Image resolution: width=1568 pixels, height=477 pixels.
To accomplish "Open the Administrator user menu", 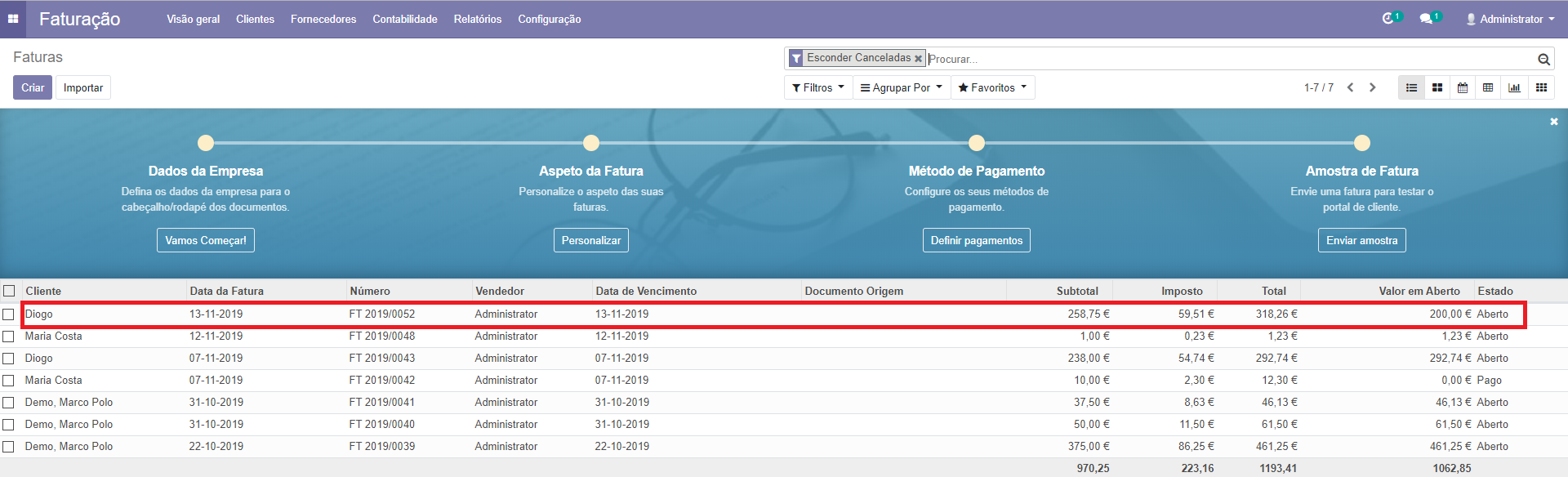I will click(x=1510, y=19).
